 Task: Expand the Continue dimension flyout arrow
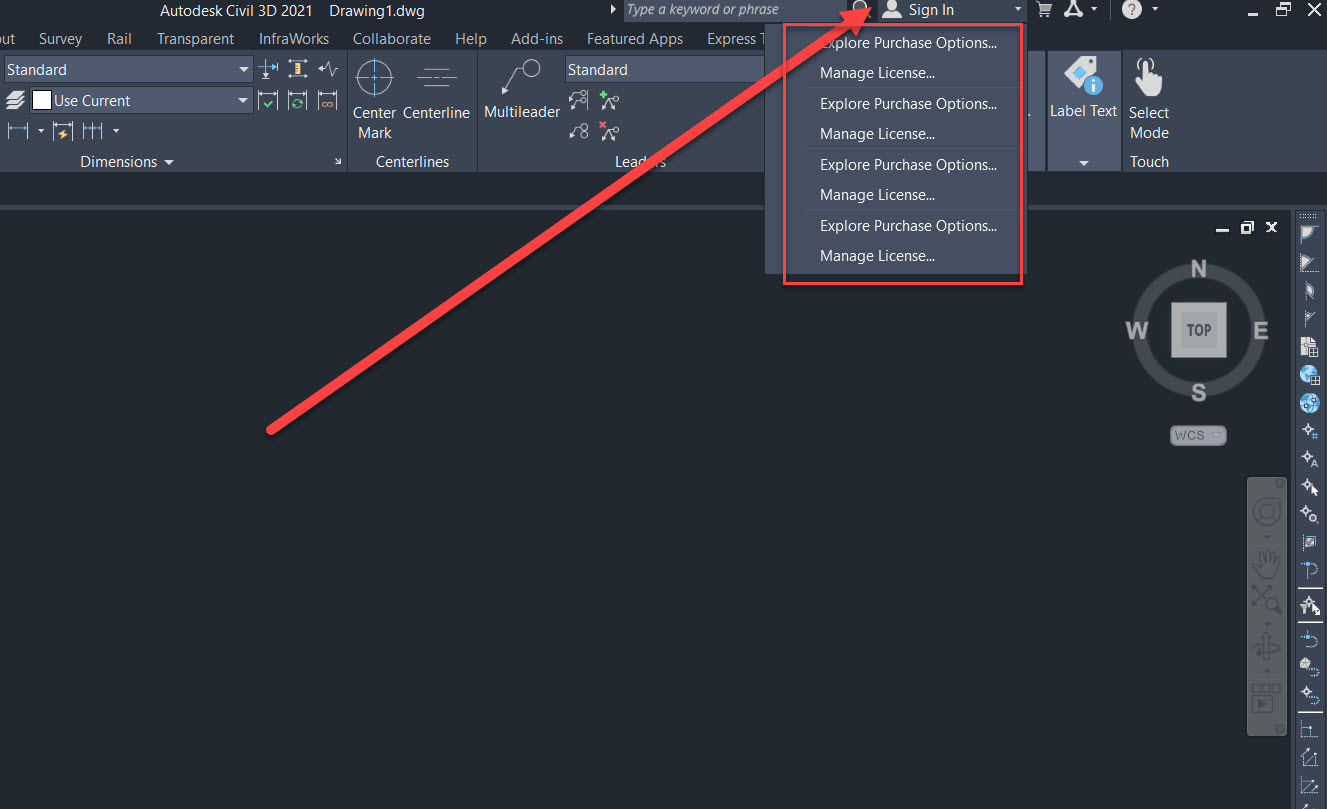(x=116, y=131)
